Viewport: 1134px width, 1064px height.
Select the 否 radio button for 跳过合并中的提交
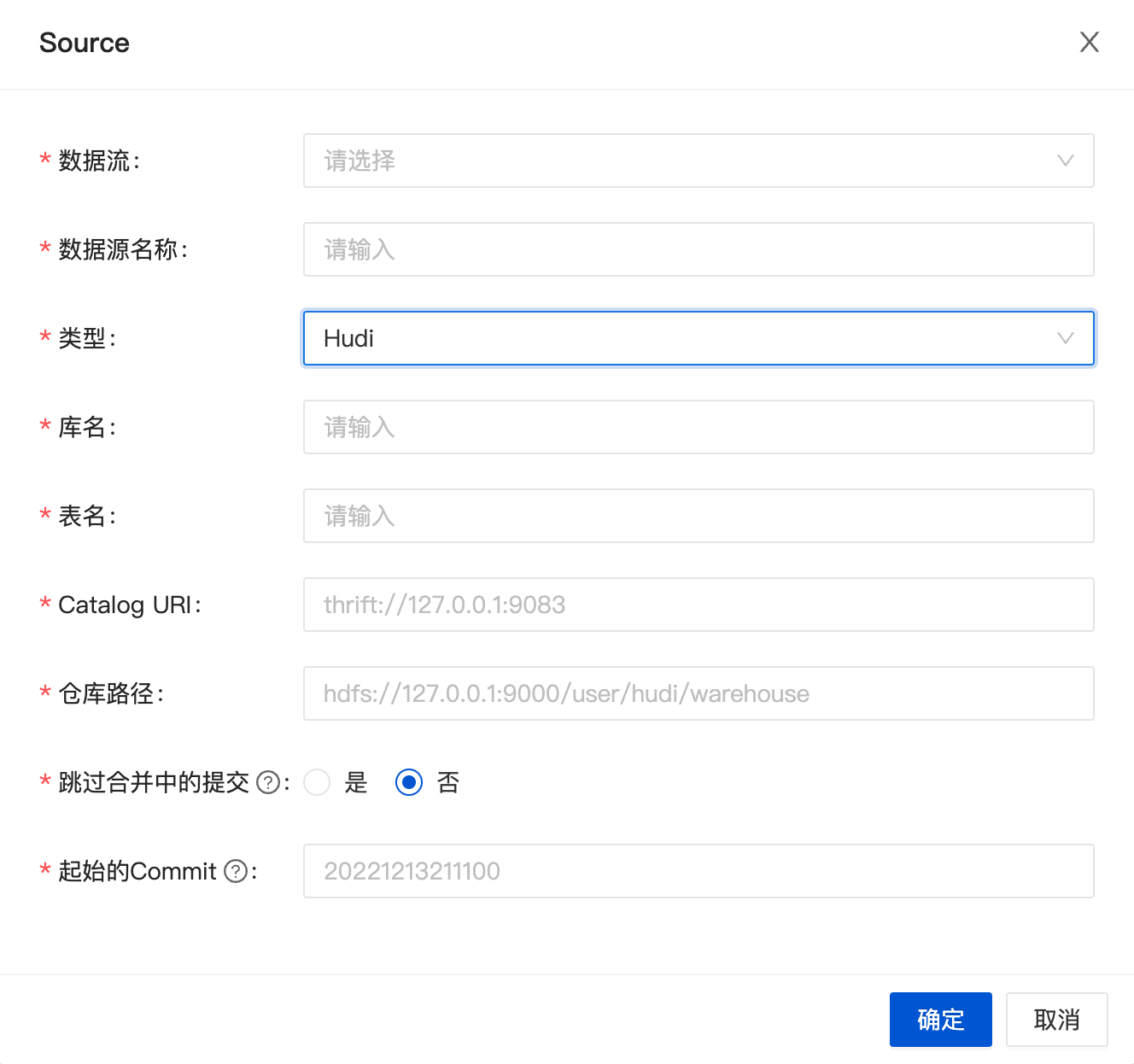[409, 782]
